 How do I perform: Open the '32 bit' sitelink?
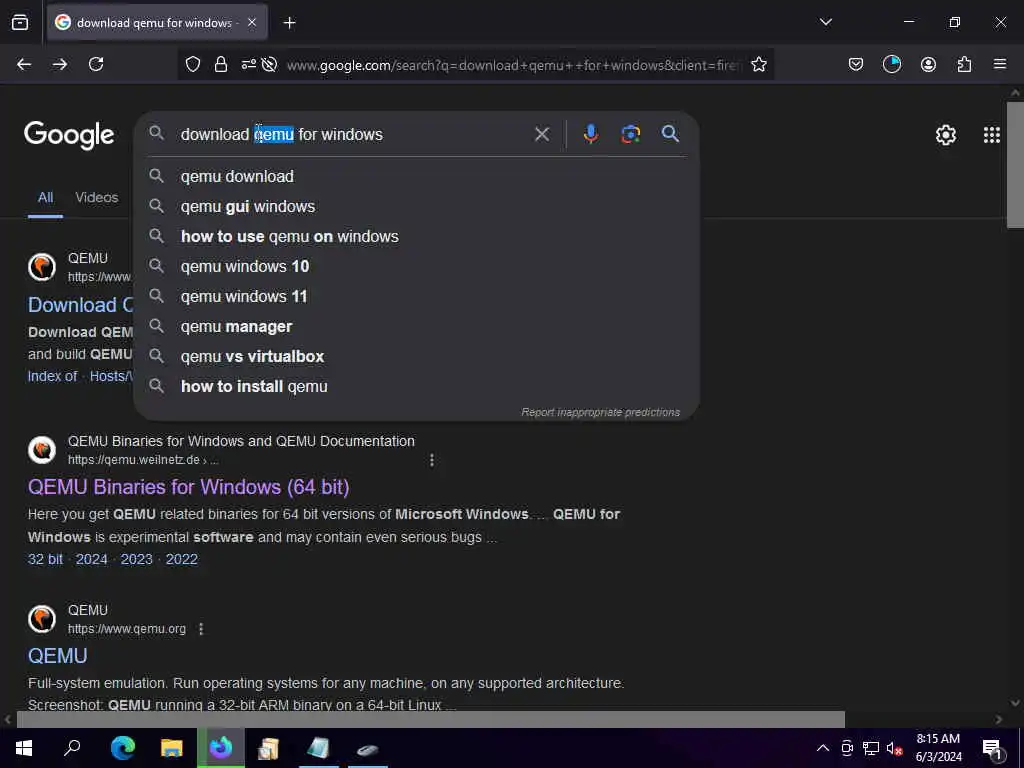45,560
